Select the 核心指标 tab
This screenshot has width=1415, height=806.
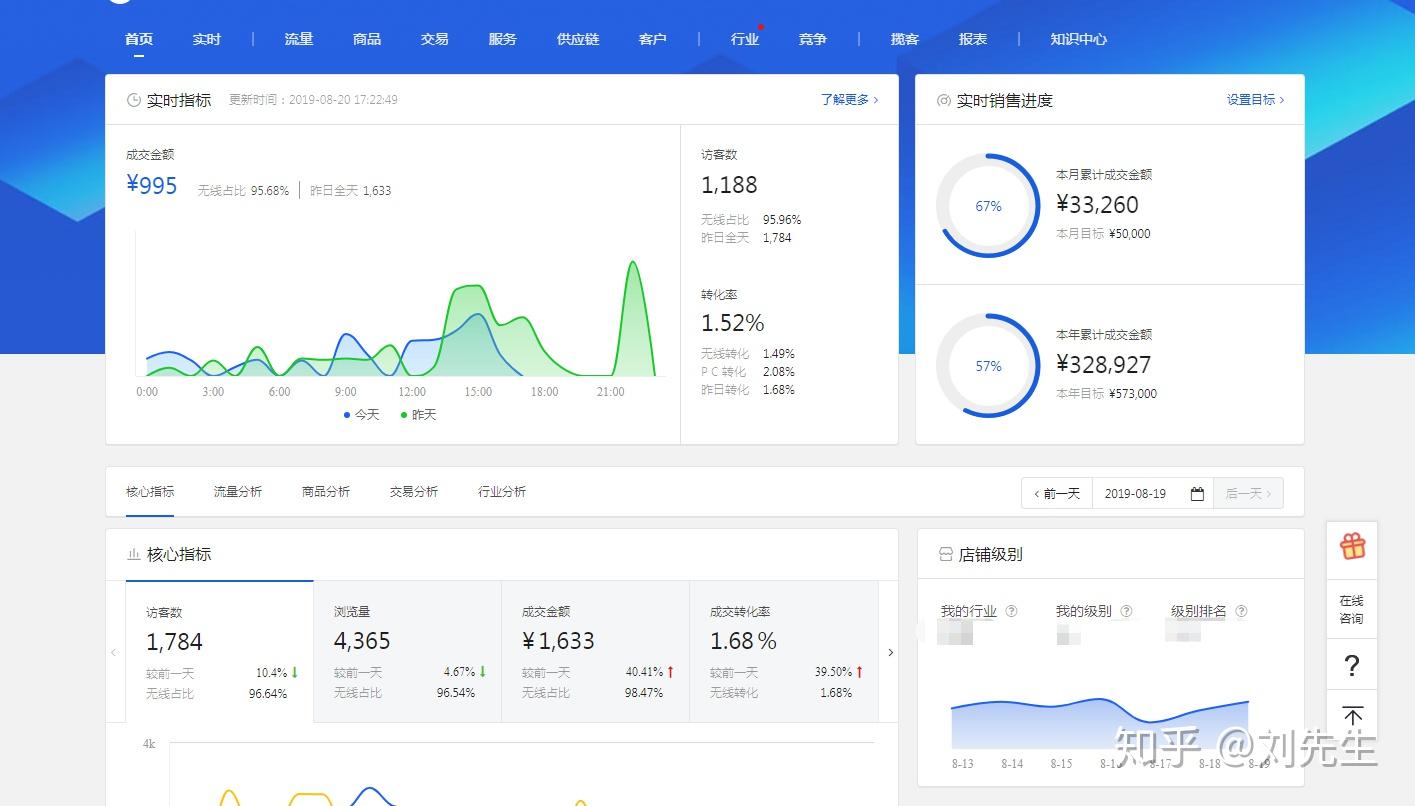coord(150,492)
